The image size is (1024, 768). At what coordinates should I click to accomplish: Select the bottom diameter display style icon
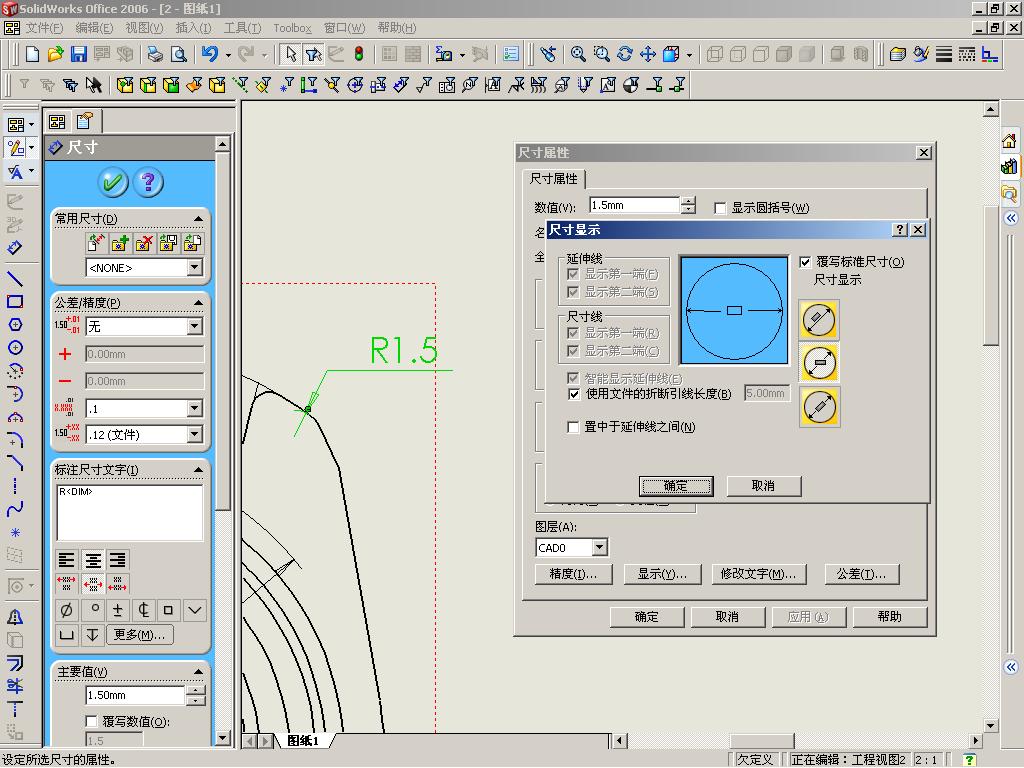coord(819,407)
